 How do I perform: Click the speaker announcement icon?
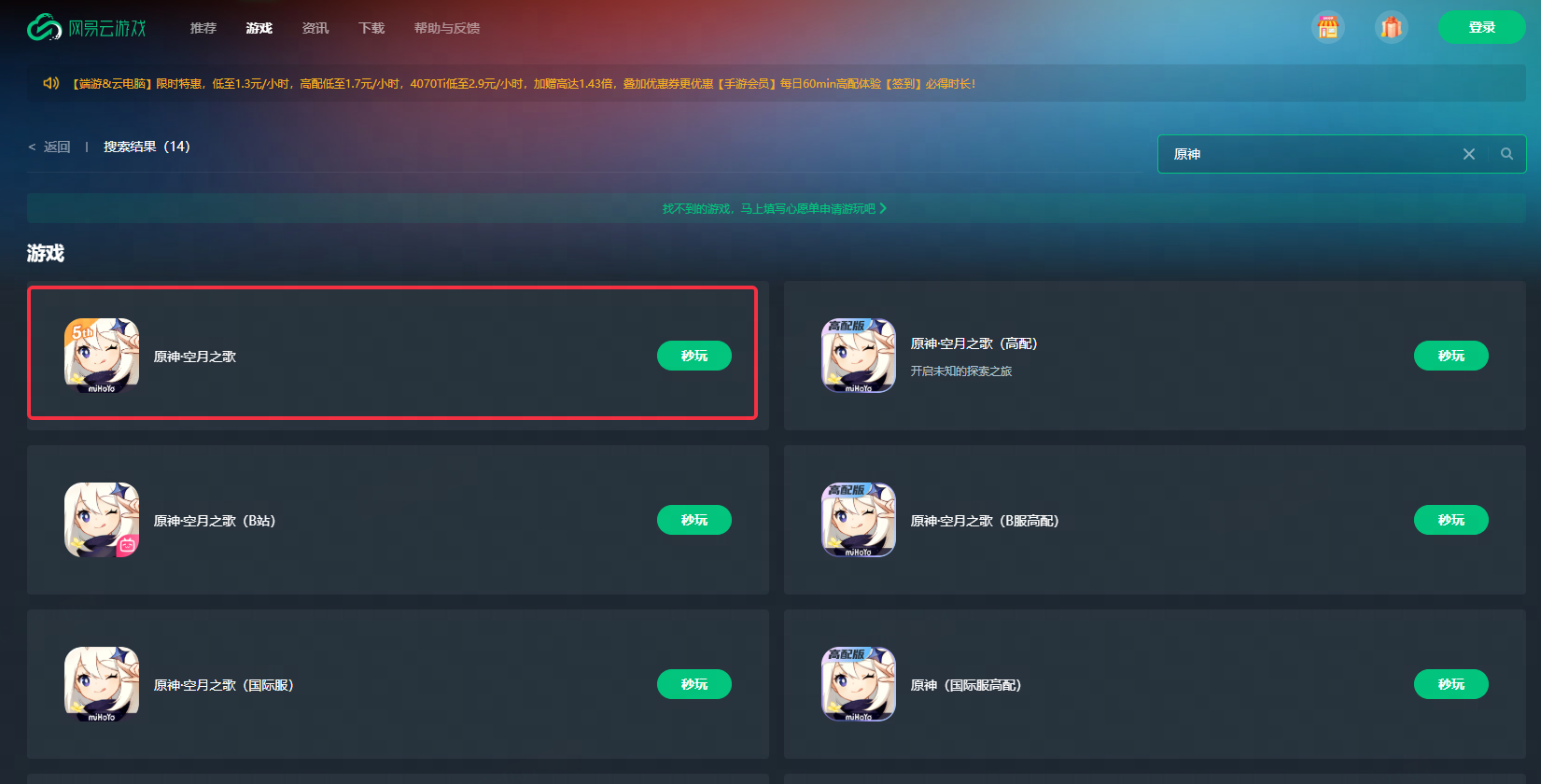click(51, 83)
